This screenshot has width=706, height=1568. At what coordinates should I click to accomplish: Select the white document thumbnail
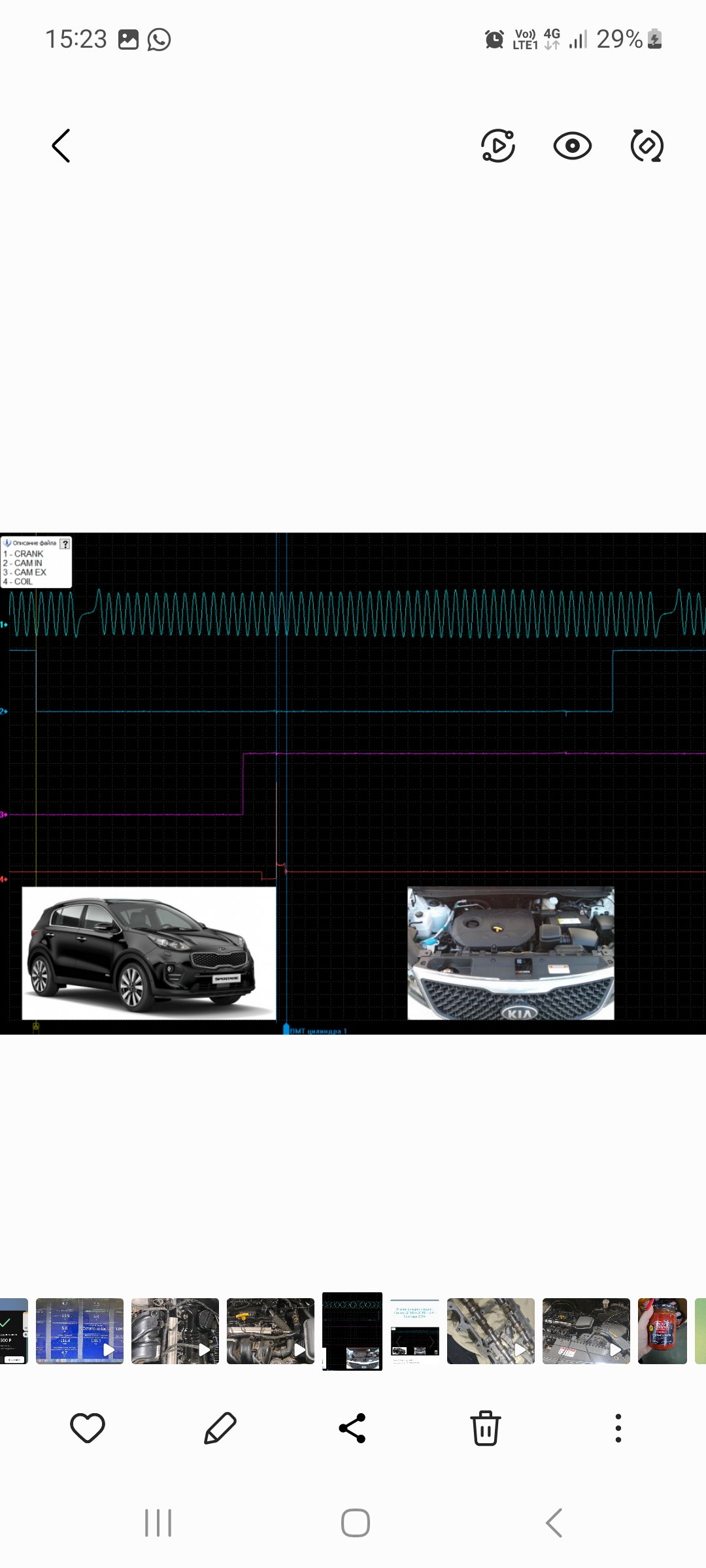[415, 1331]
